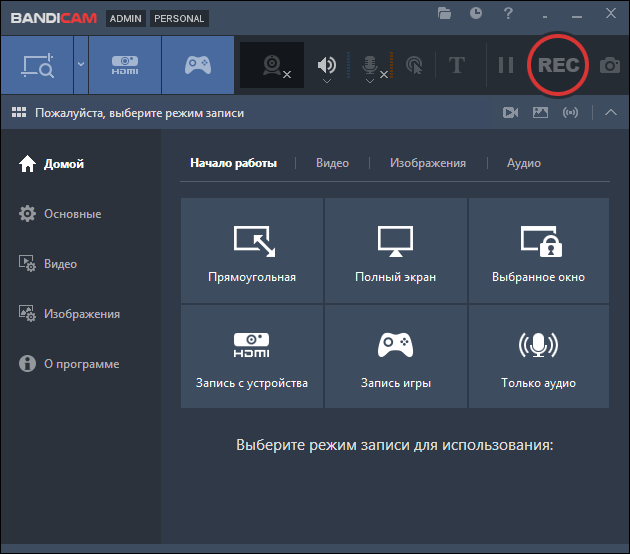Open the output folder icon
The width and height of the screenshot is (630, 554).
[445, 14]
